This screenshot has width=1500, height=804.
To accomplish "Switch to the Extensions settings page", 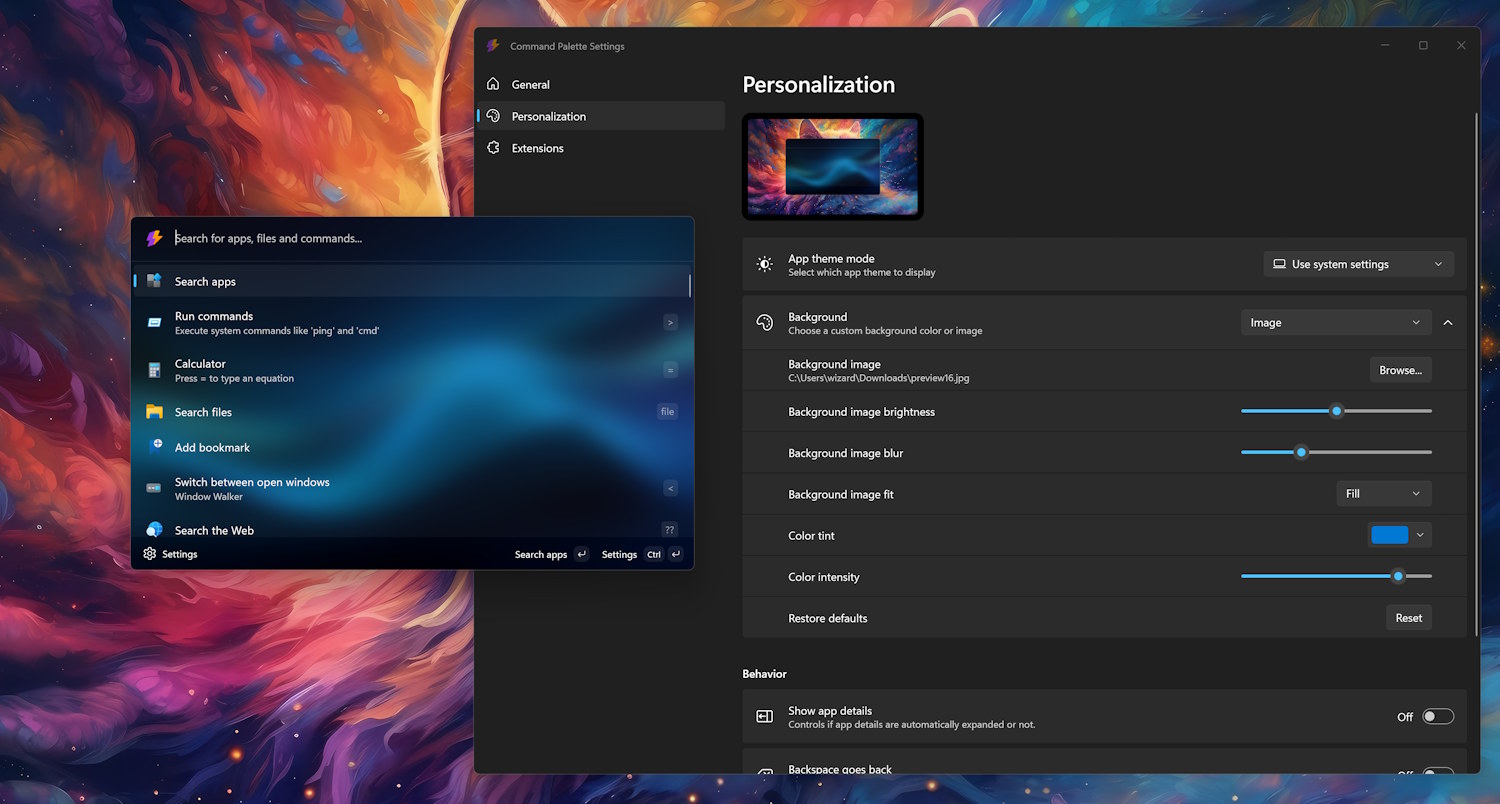I will pos(537,148).
